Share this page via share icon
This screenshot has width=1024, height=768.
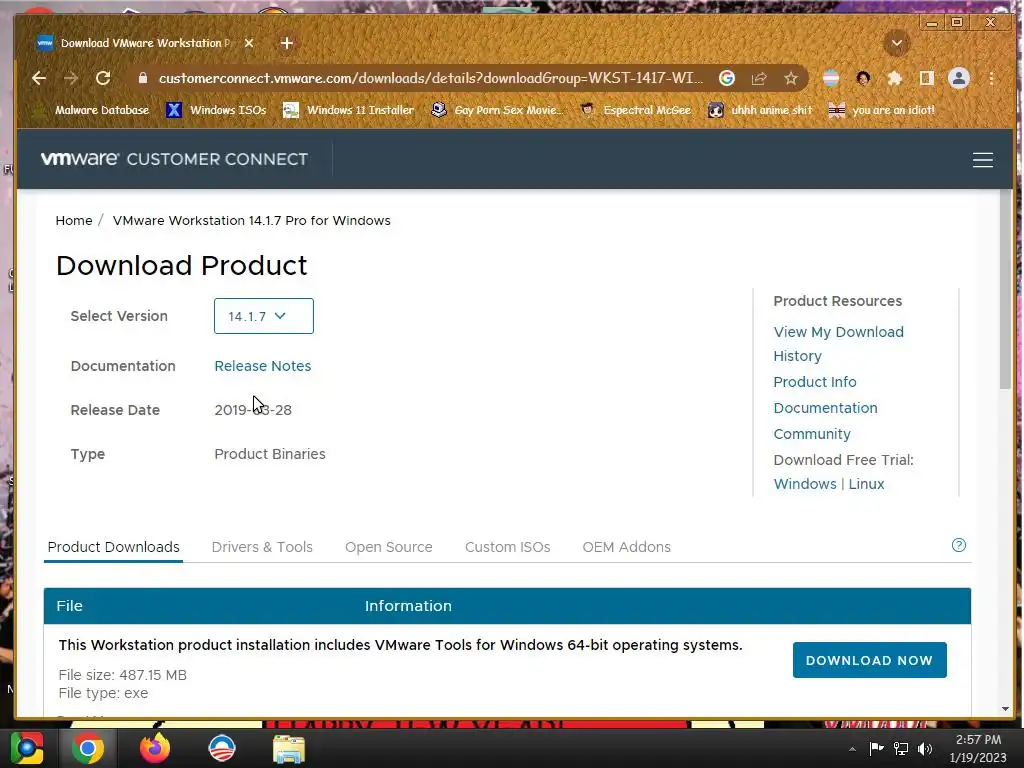[x=759, y=78]
